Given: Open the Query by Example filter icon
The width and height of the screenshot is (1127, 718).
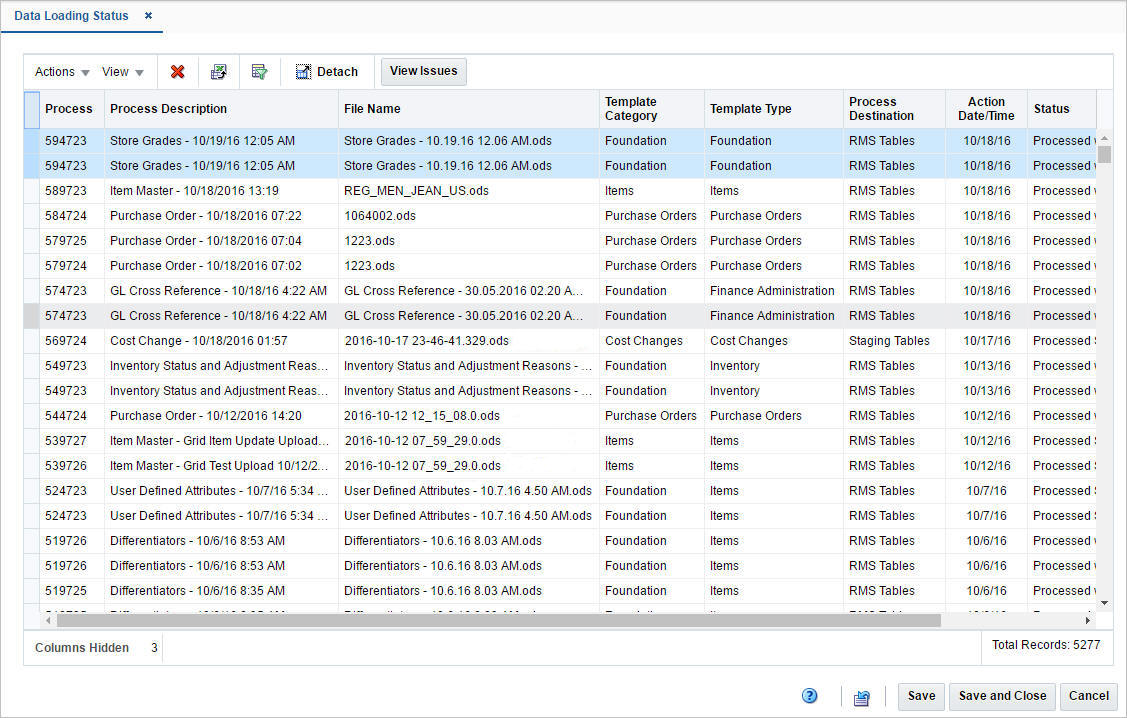Looking at the screenshot, I should [x=259, y=71].
